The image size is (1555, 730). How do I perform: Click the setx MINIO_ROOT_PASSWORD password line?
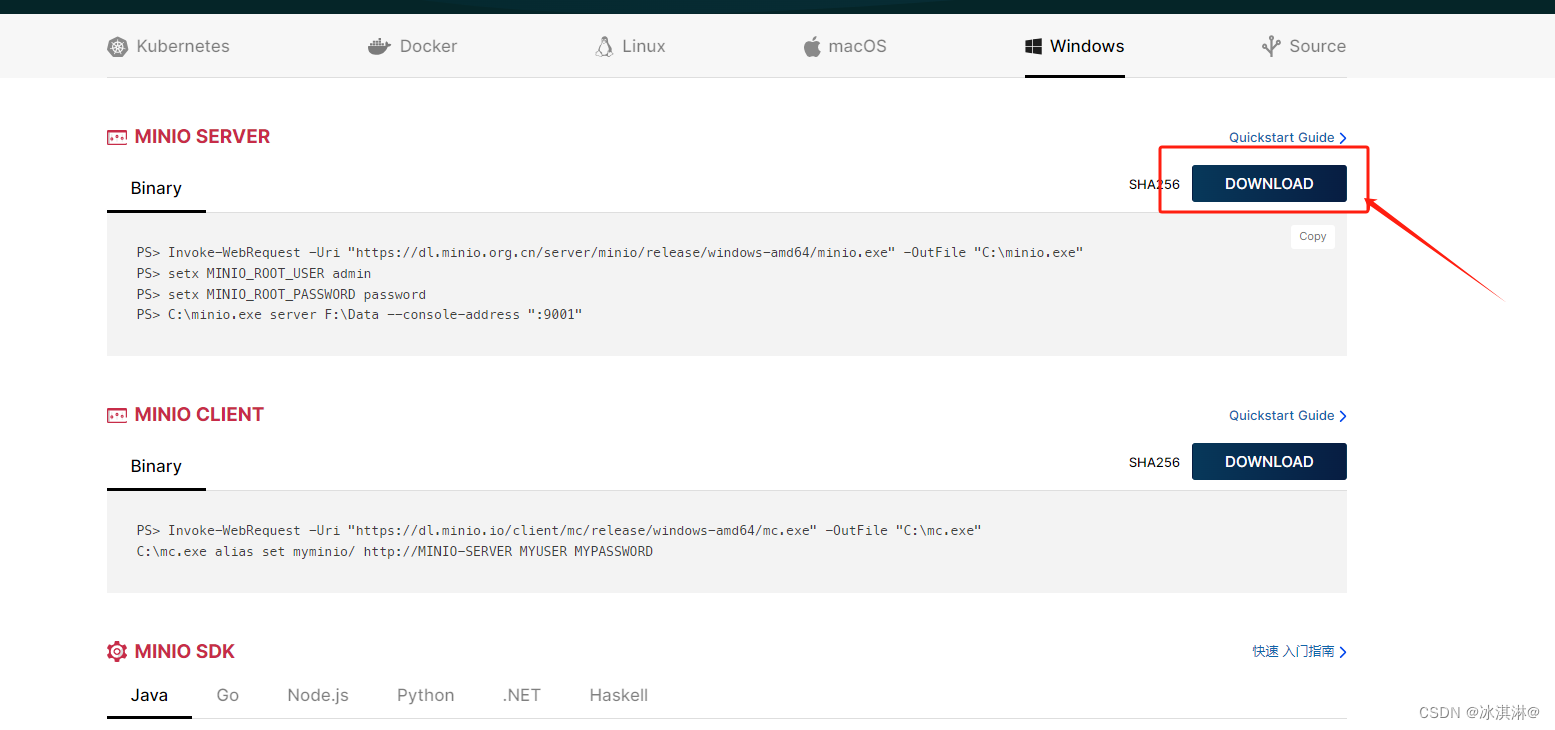(x=281, y=295)
